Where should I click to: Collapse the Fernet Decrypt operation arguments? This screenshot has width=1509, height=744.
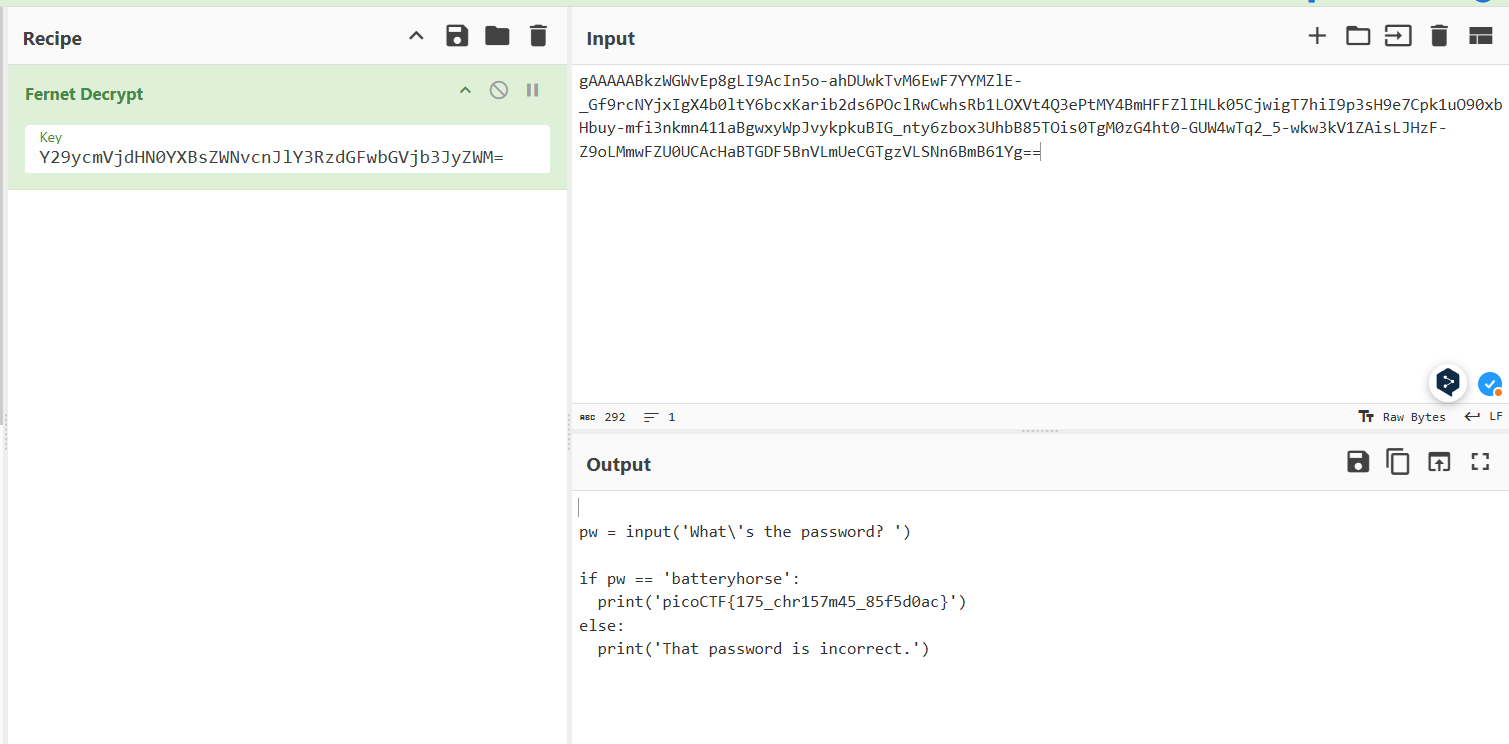(465, 91)
